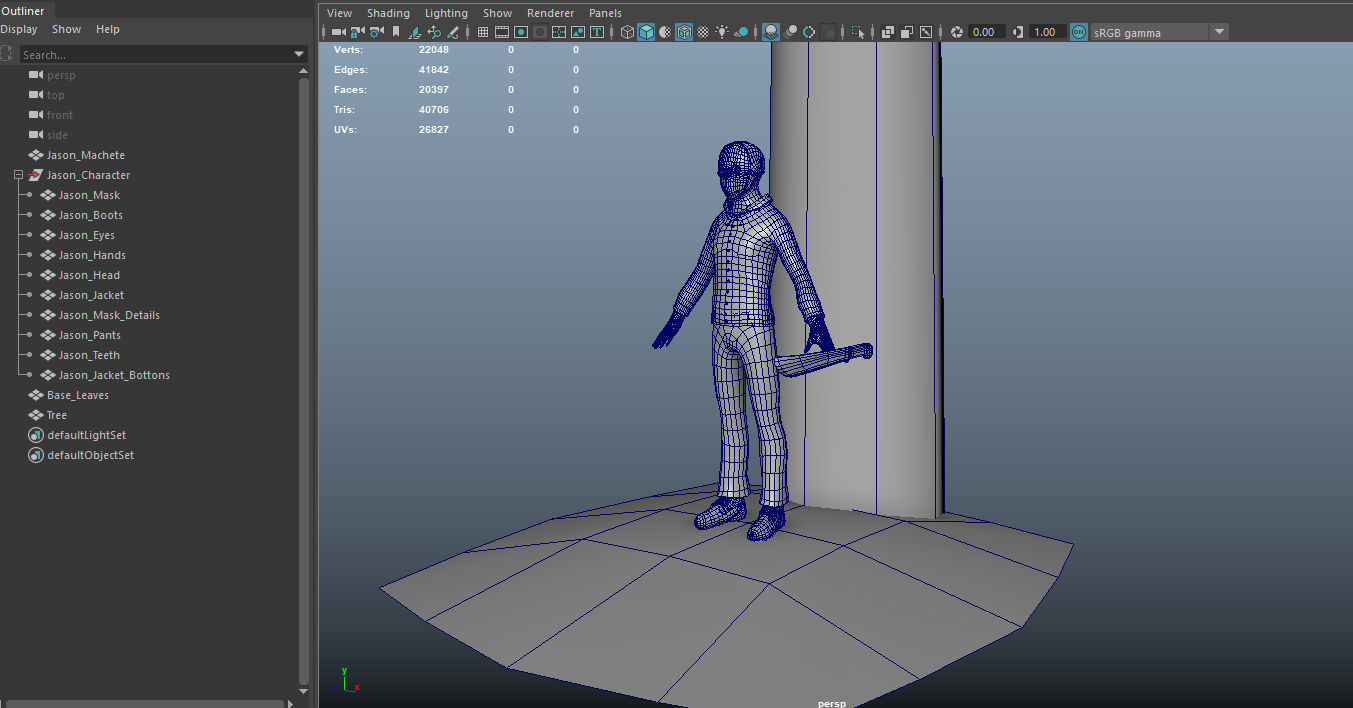1353x708 pixels.
Task: Open the Shading menu
Action: [388, 13]
